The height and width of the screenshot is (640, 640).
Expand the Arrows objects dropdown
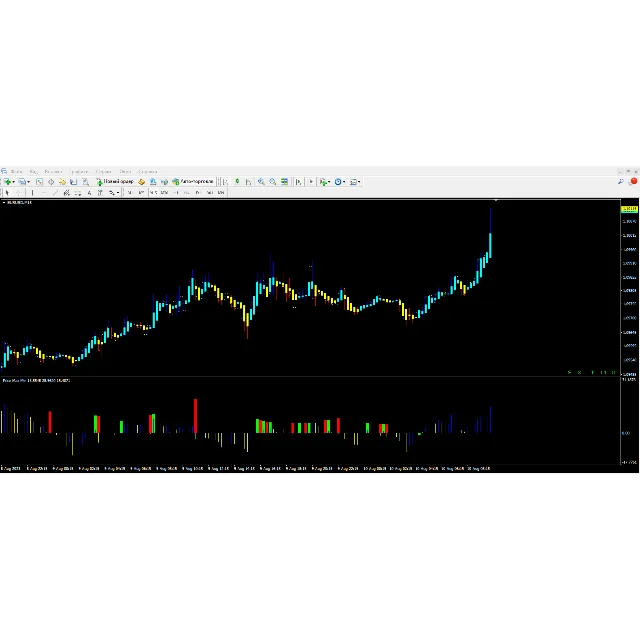pyautogui.click(x=118, y=193)
